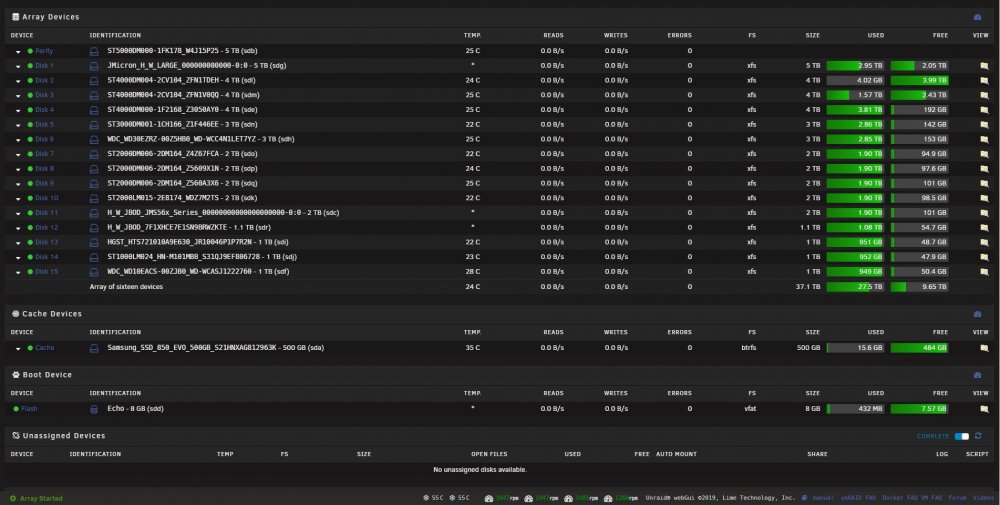
Task: Browse Disk 12 using its view icon
Action: tap(984, 228)
